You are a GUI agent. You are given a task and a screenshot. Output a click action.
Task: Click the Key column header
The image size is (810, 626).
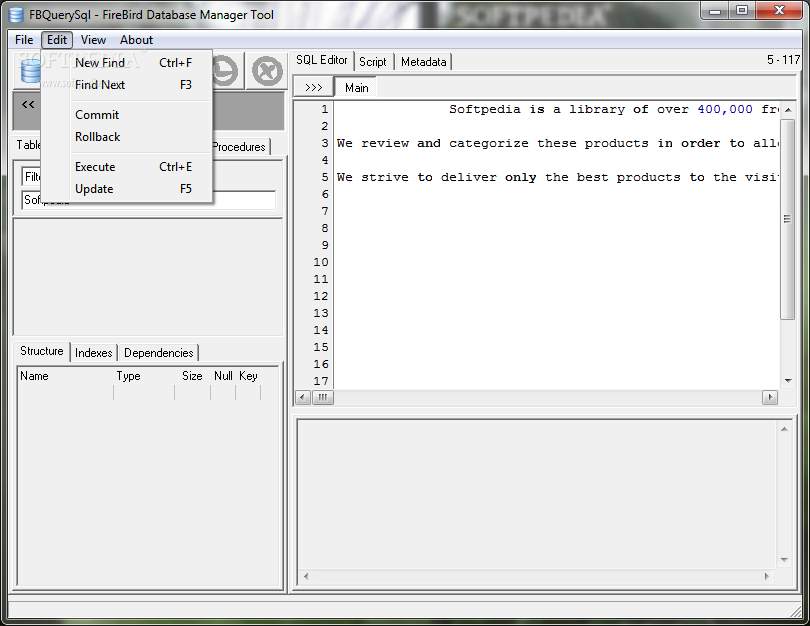pyautogui.click(x=248, y=376)
